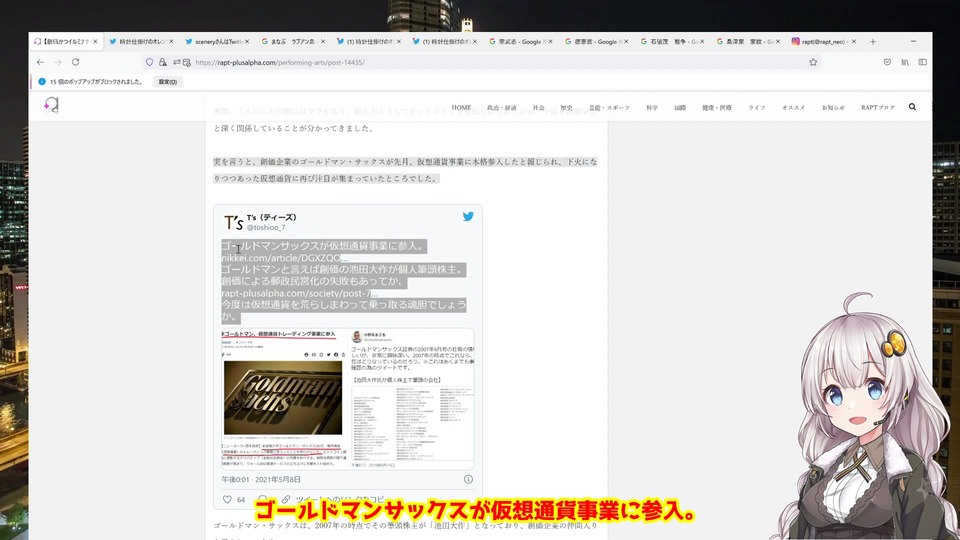Toggle the sidebar icon in toolbar
The width and height of the screenshot is (960, 540).
pos(923,62)
